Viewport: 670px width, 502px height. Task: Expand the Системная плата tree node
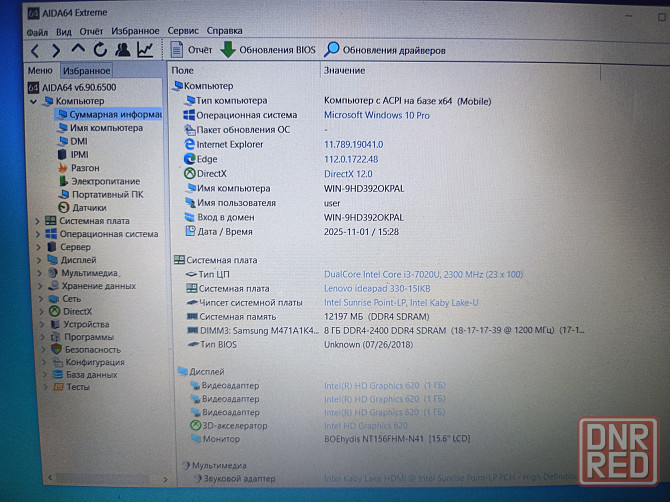tap(37, 221)
